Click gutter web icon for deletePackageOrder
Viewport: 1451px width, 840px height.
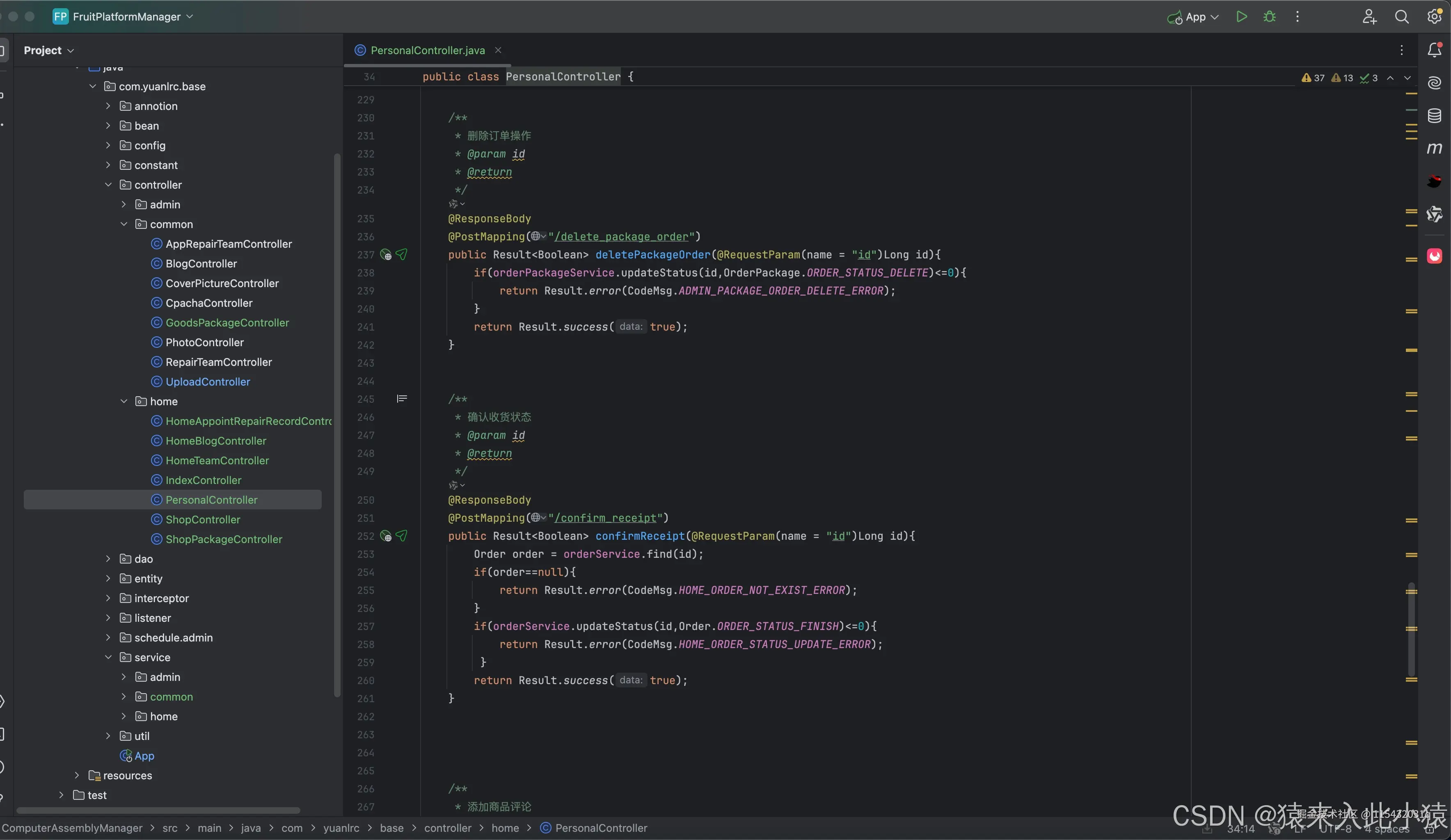pyautogui.click(x=387, y=255)
